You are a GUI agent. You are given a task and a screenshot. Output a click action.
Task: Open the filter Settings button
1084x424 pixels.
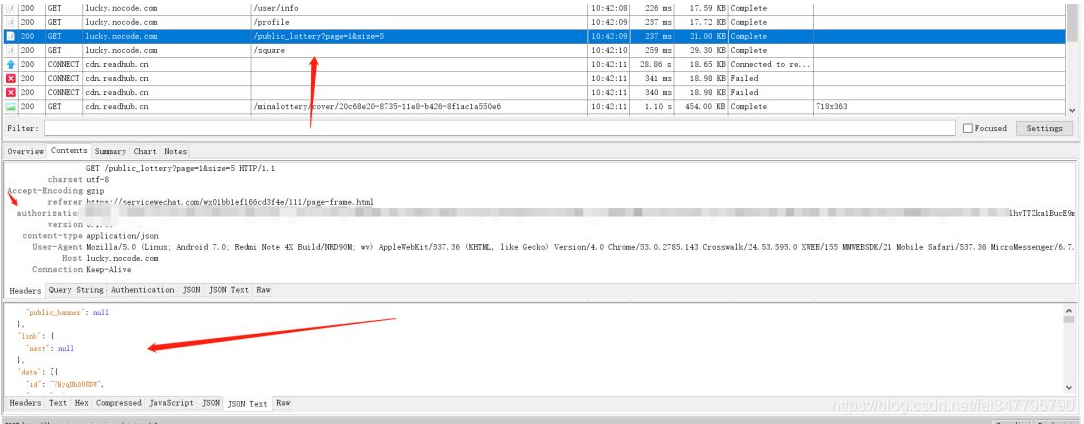point(1044,128)
